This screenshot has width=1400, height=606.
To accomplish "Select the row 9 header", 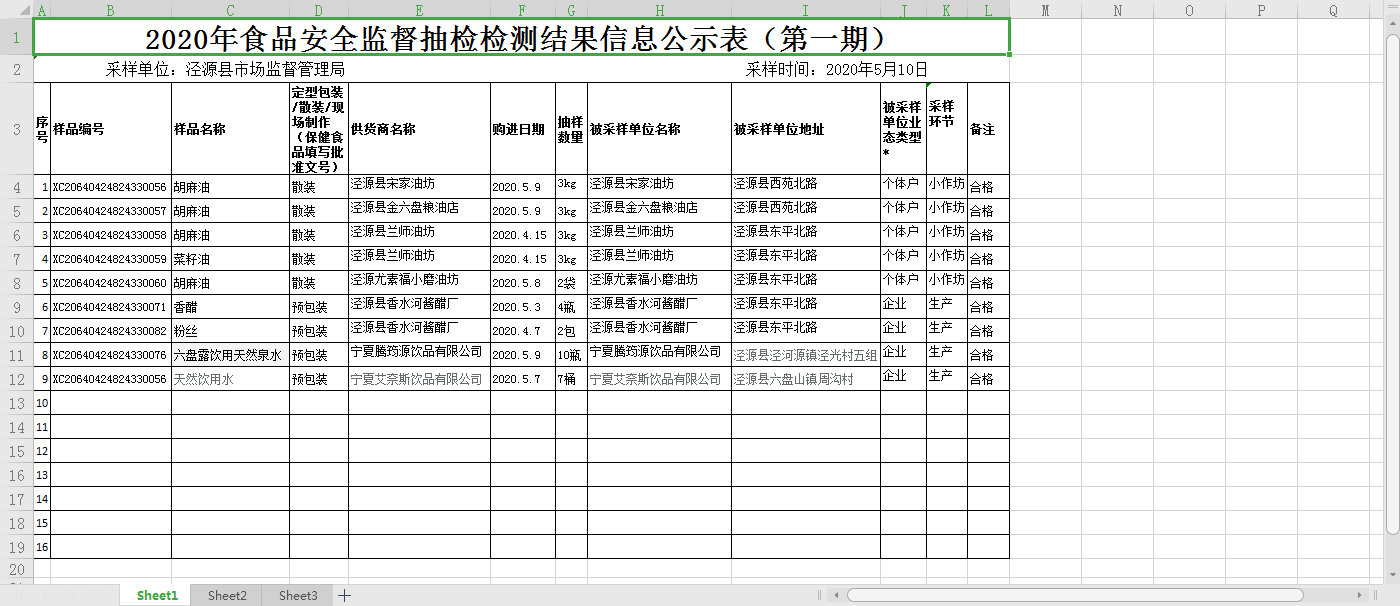I will [16, 307].
